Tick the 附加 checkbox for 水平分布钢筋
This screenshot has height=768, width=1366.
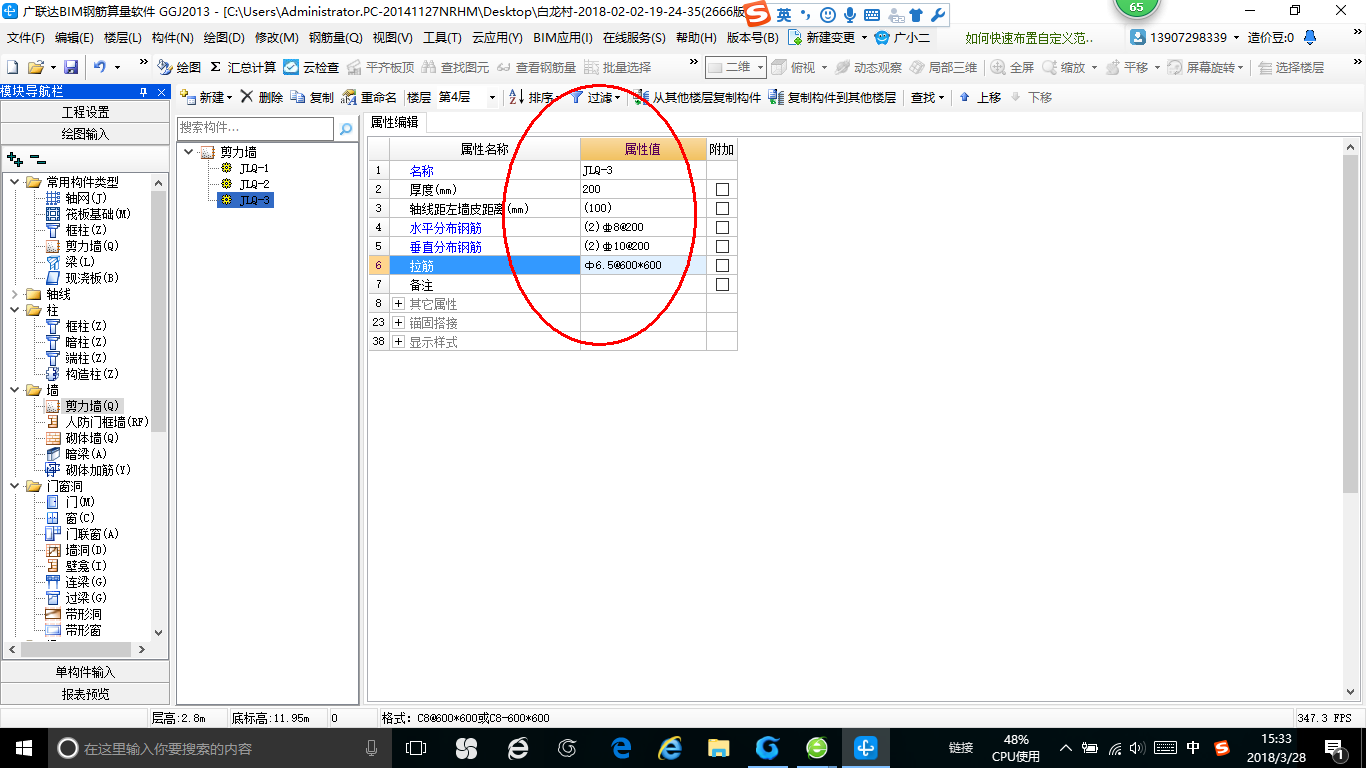point(722,227)
